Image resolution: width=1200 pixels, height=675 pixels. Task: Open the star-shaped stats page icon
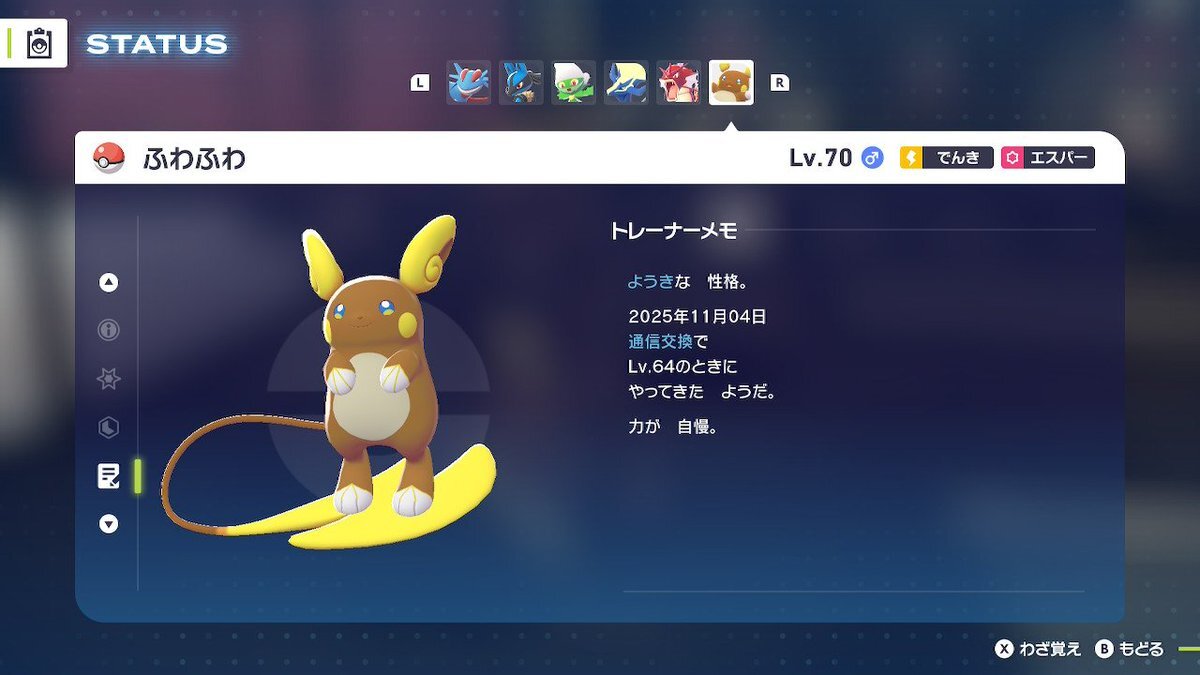tap(109, 379)
